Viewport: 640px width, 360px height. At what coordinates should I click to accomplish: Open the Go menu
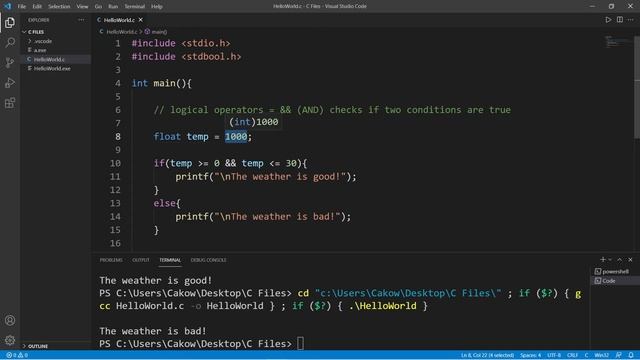pyautogui.click(x=98, y=7)
